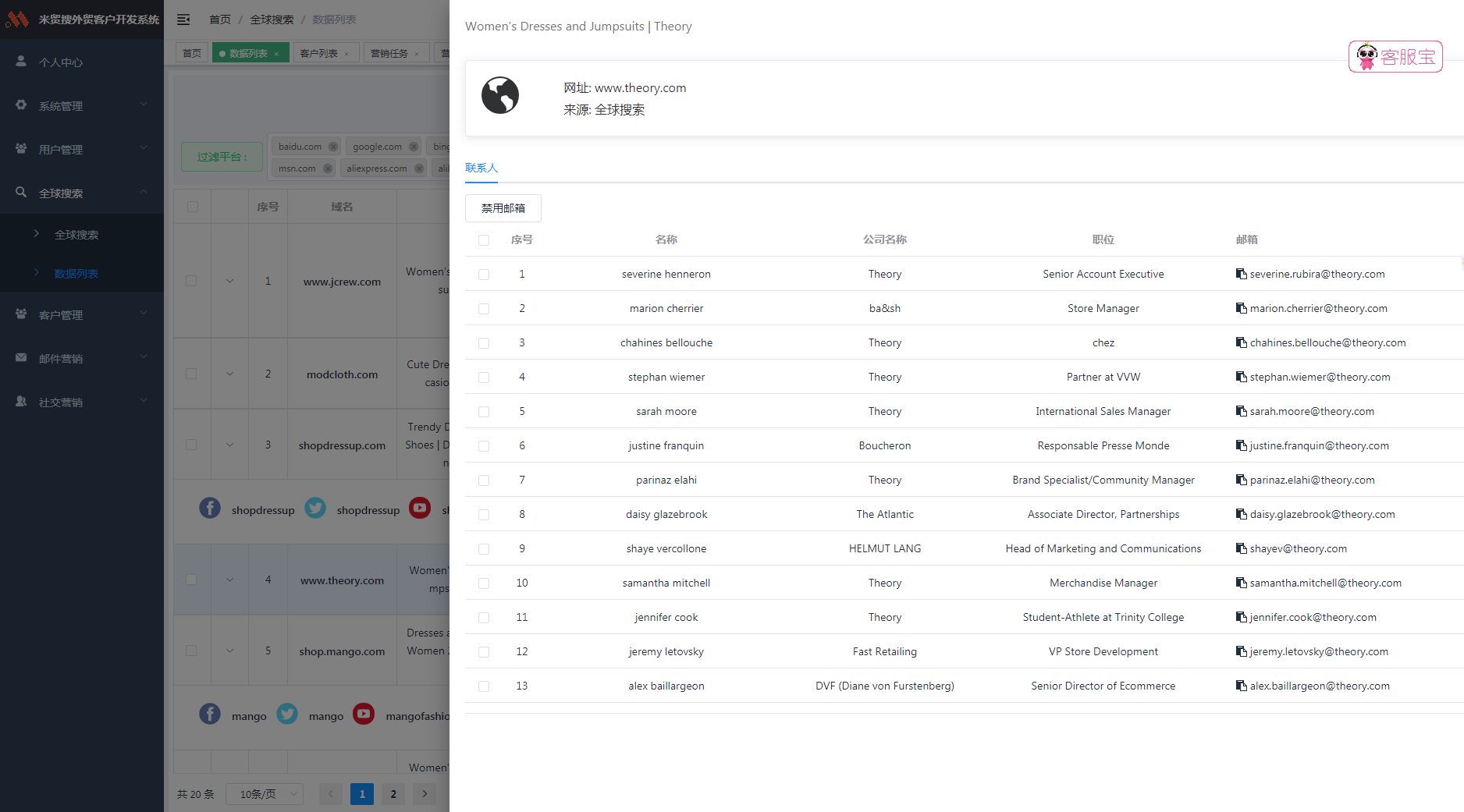Click copy icon next to jeremy.letovsky@theory.com
Viewport: 1464px width, 812px height.
pos(1241,651)
